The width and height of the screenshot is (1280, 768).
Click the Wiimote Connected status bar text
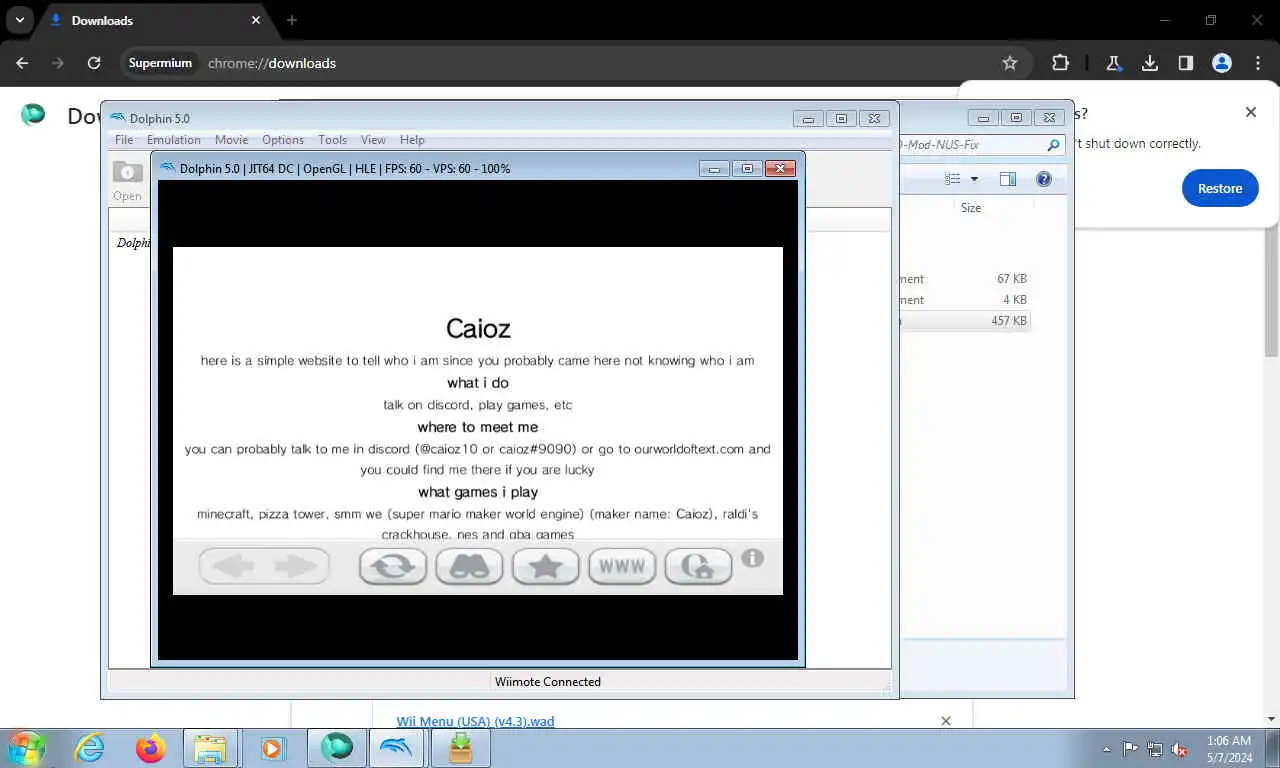[548, 682]
